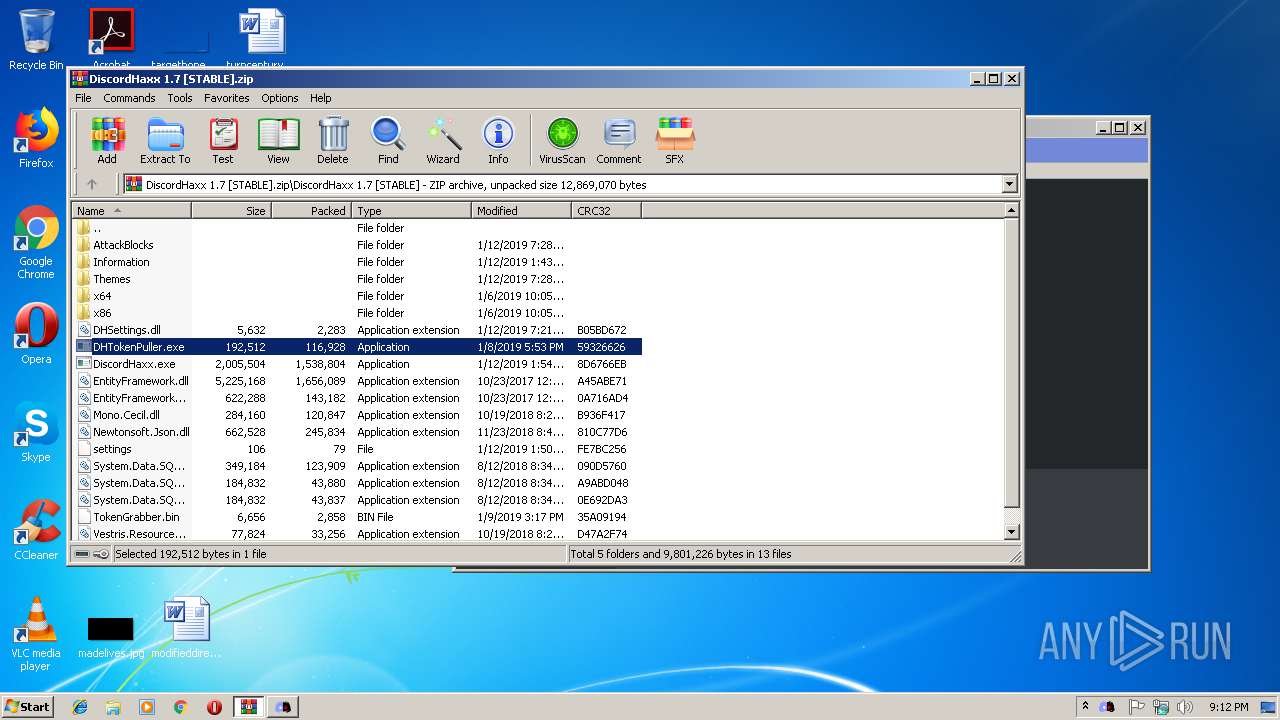Image resolution: width=1280 pixels, height=720 pixels.
Task: Open VLC media player shortcut
Action: click(36, 634)
